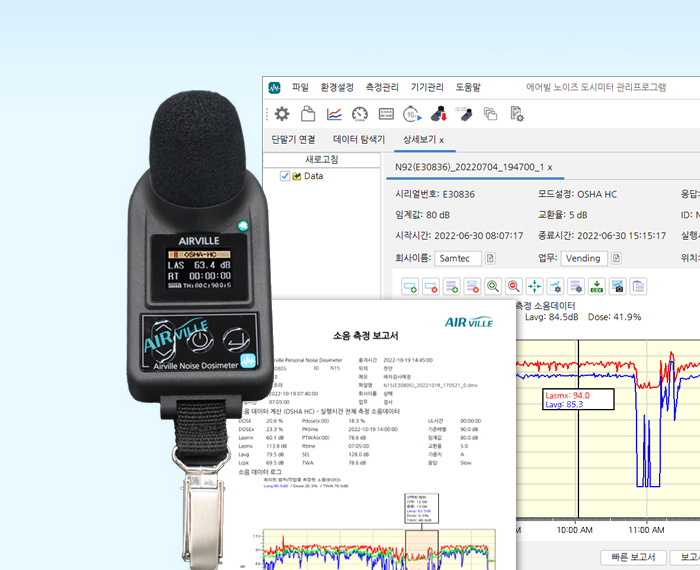Screen dimensions: 700x570
Task: Click the AIRVILLE logo on the report
Action: pos(469,322)
